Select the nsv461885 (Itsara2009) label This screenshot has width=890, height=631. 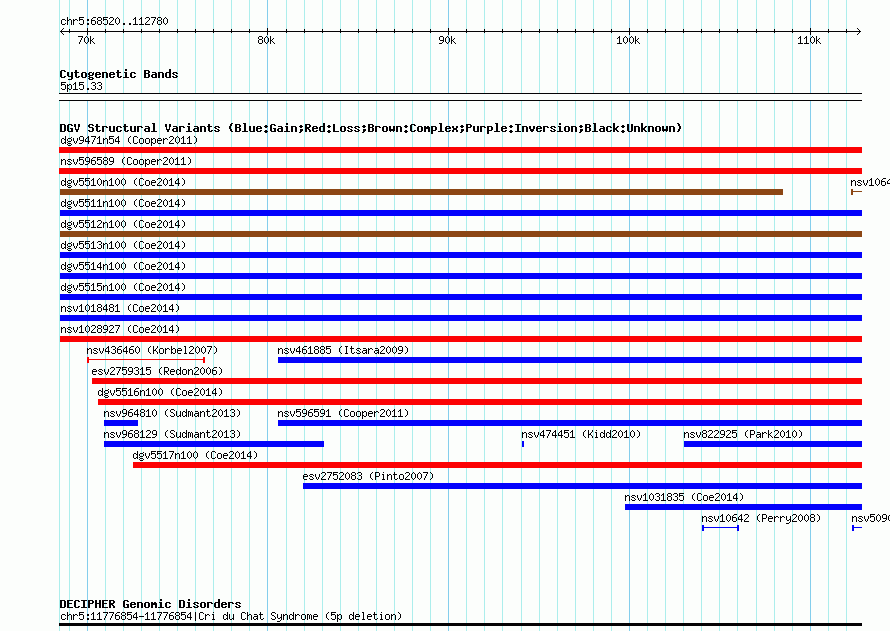pos(343,350)
